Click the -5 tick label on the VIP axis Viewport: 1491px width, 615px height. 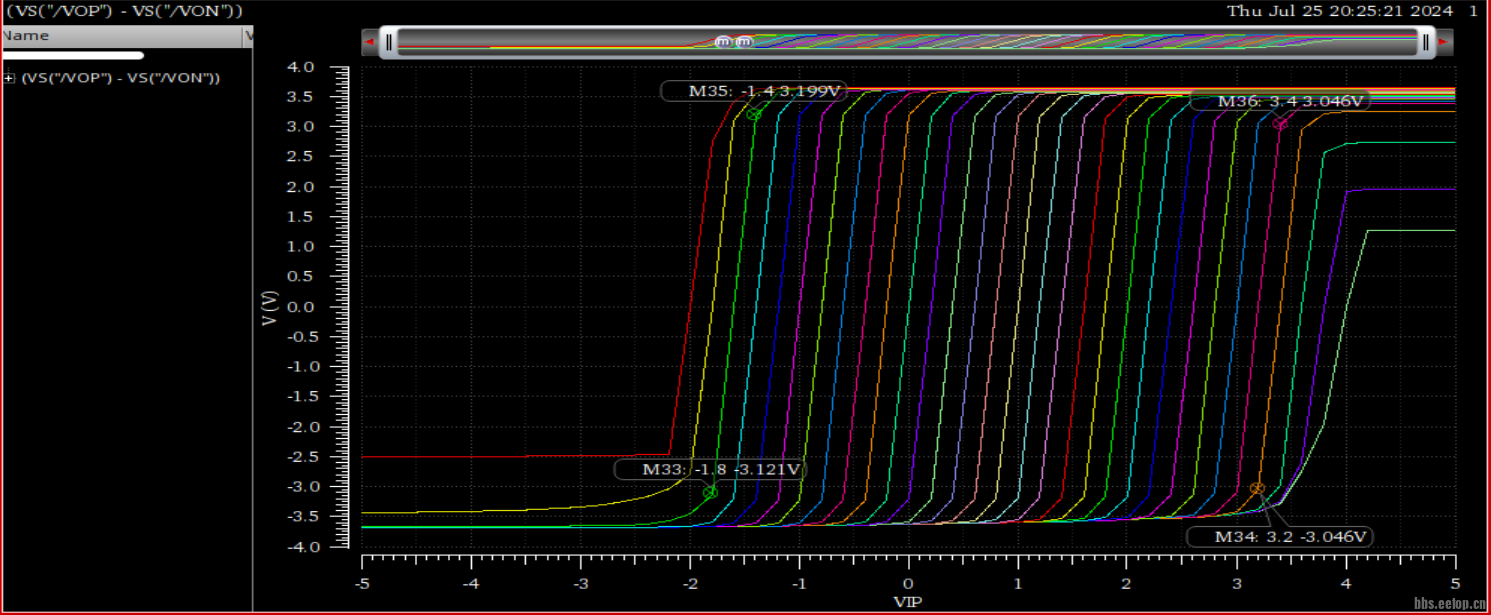(x=362, y=583)
